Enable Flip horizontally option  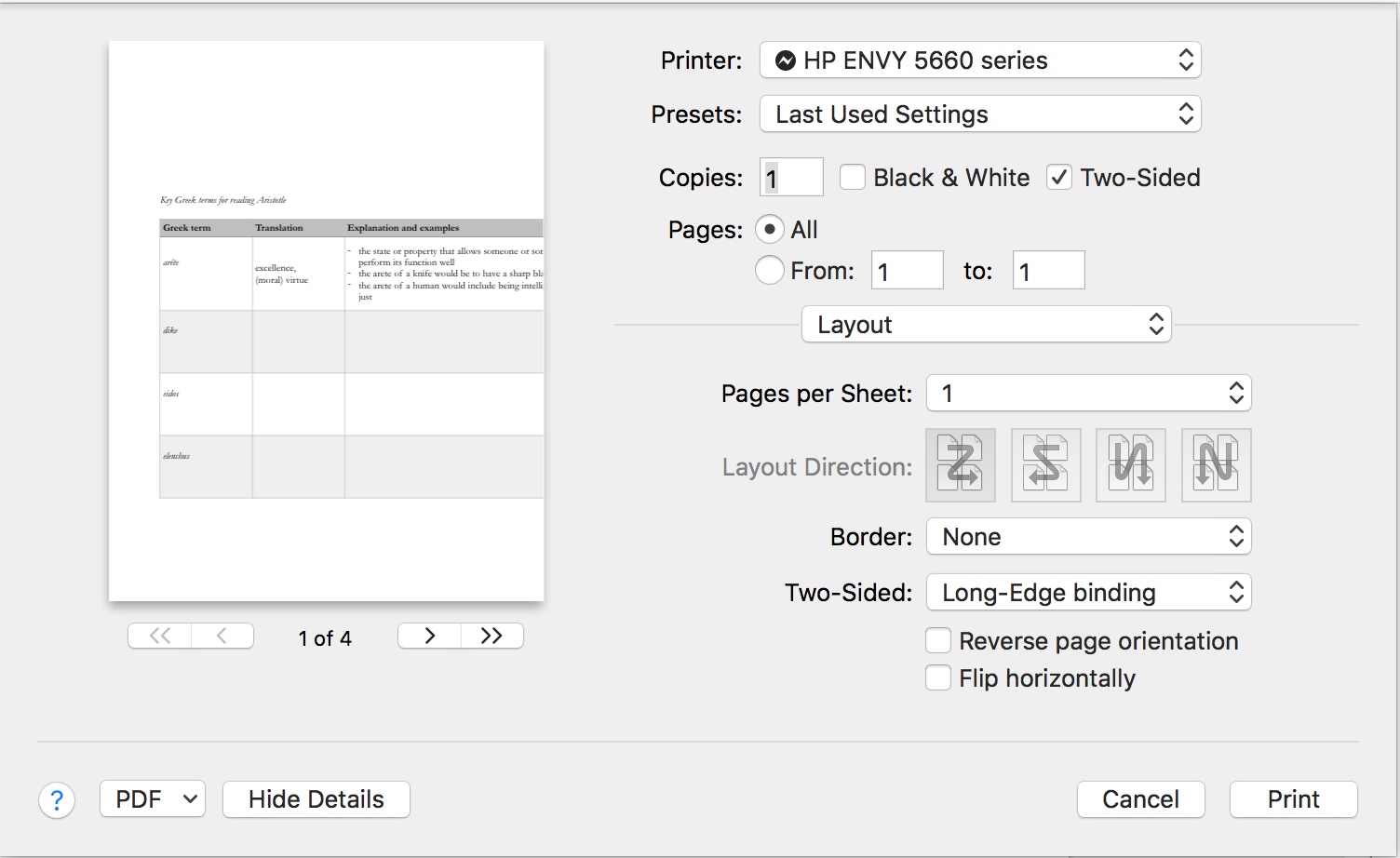point(938,678)
